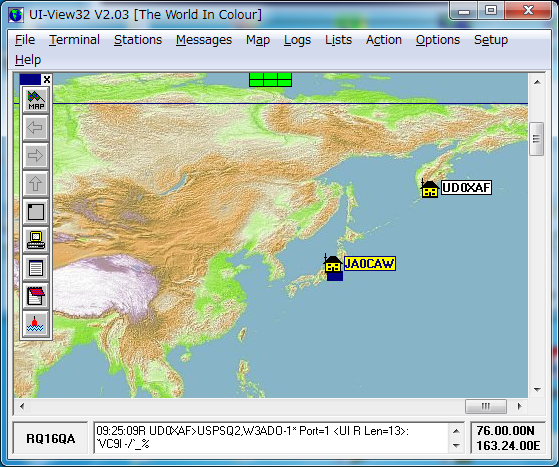The image size is (559, 467).
Task: Click the horizontal scrollbar right arrow
Action: [x=519, y=406]
